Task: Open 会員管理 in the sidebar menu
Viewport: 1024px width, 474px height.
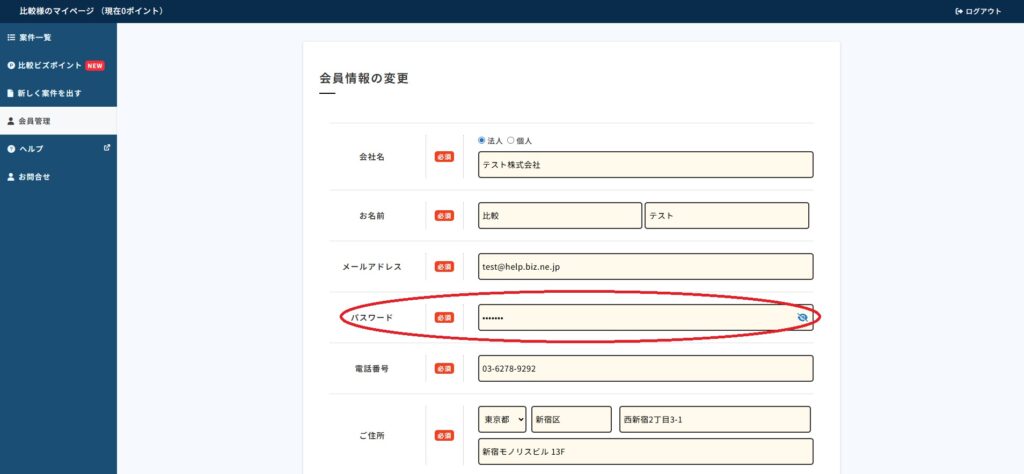Action: (x=34, y=121)
